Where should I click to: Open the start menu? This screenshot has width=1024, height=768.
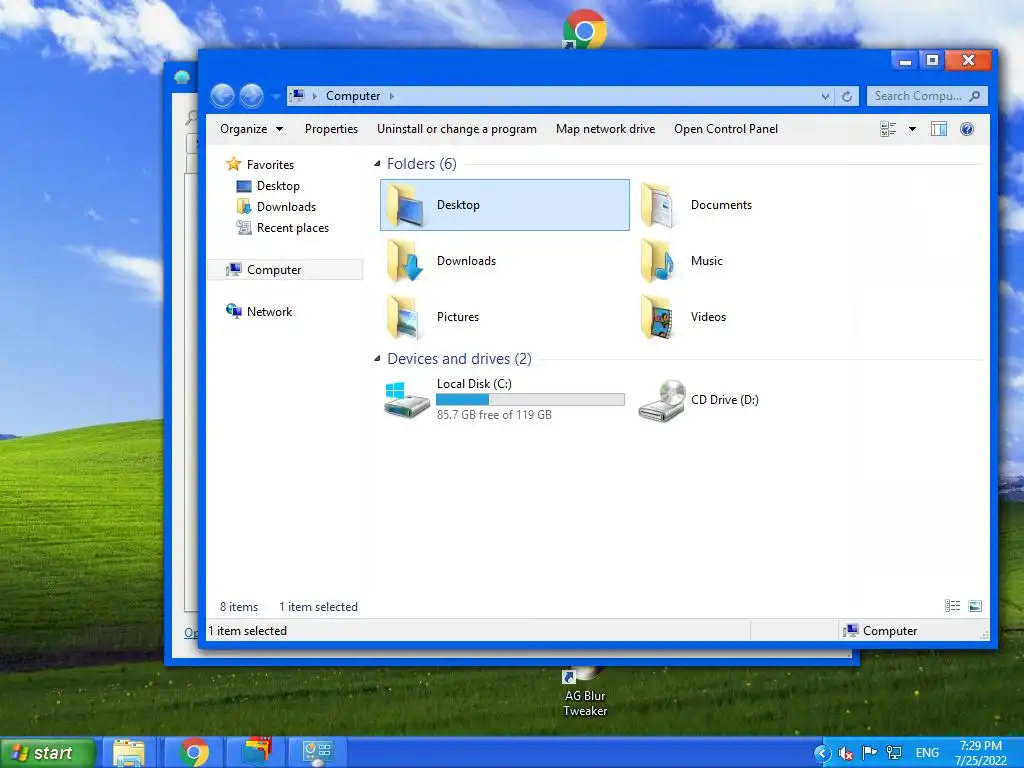pyautogui.click(x=48, y=753)
